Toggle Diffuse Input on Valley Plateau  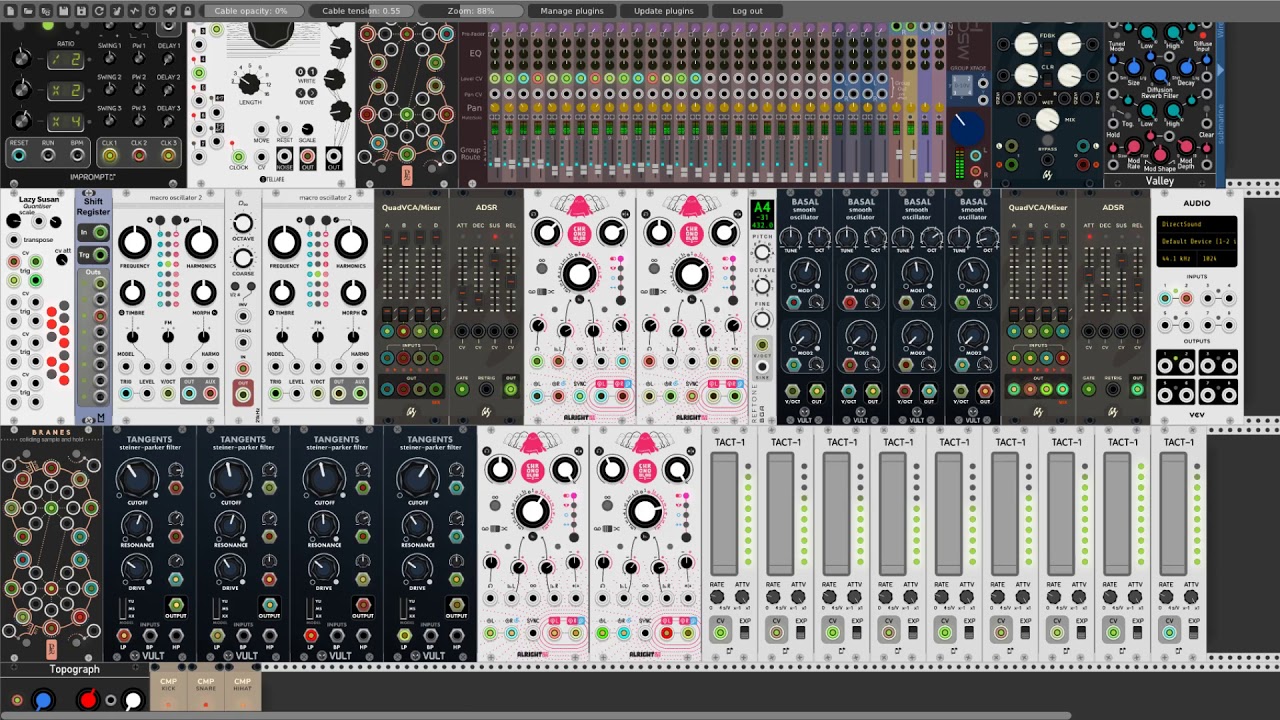1204,33
